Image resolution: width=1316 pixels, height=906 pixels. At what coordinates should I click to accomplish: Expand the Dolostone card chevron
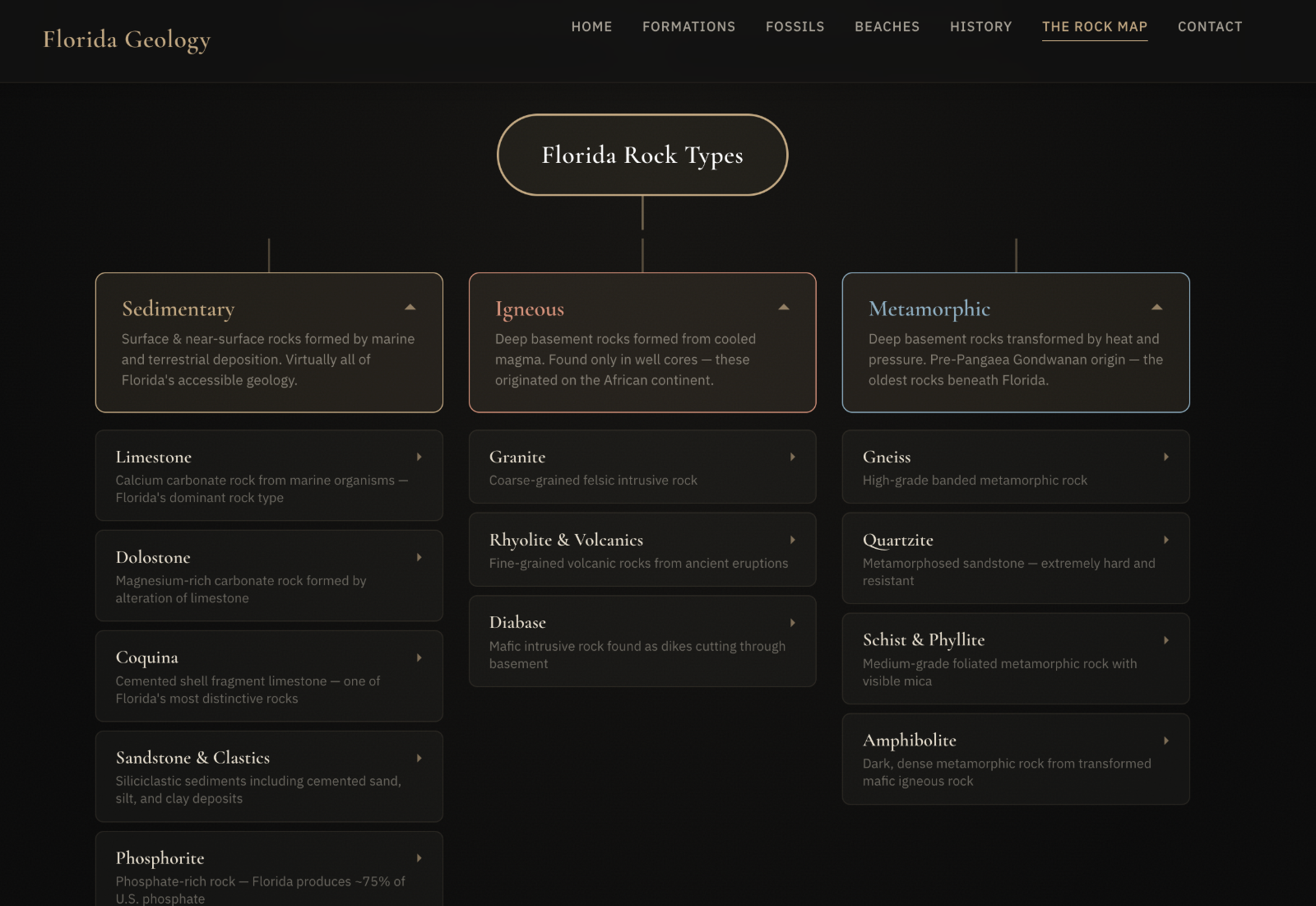click(x=419, y=557)
